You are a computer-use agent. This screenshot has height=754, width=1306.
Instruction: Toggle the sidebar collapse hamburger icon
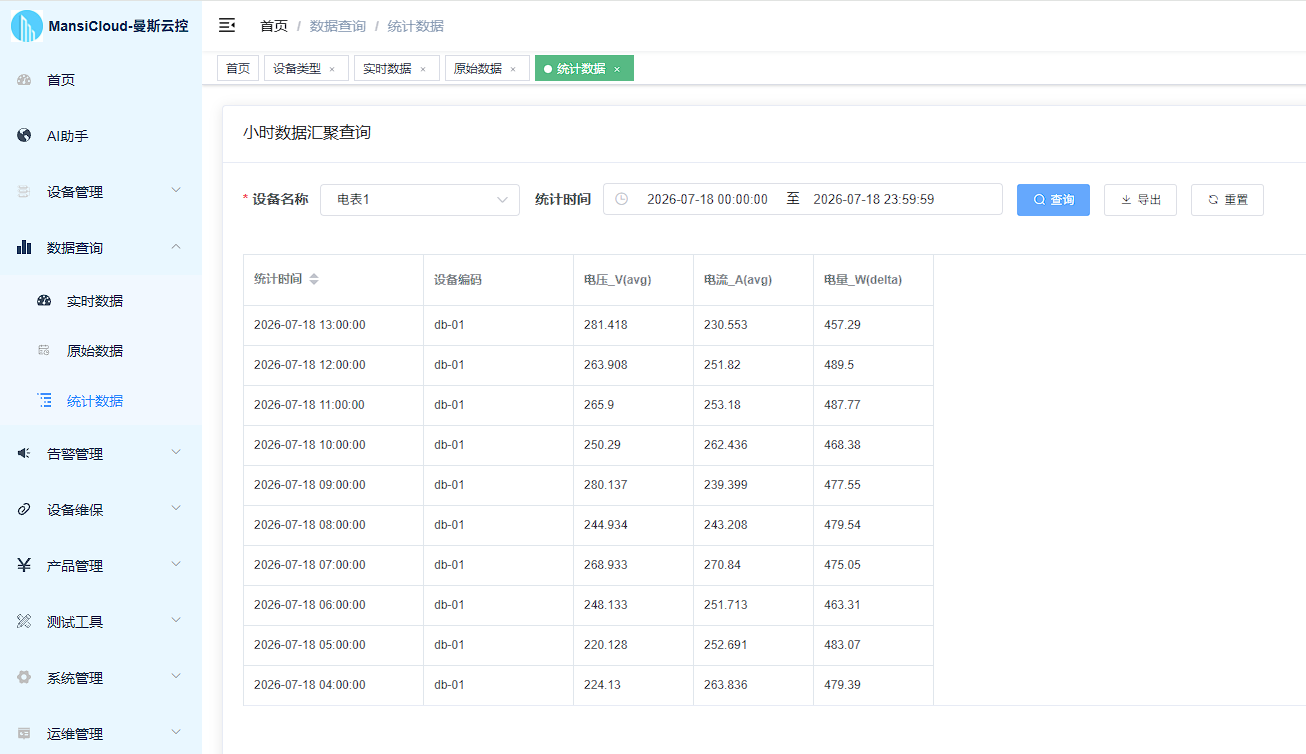[227, 25]
